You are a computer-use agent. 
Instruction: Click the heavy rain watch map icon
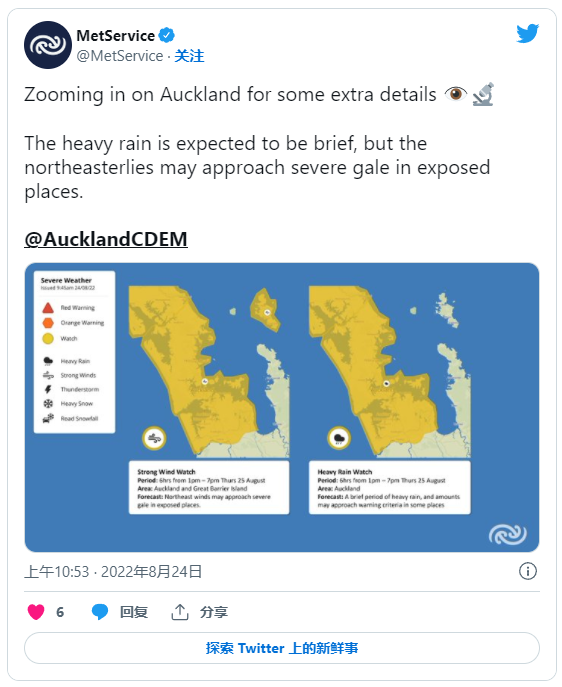pyautogui.click(x=339, y=438)
